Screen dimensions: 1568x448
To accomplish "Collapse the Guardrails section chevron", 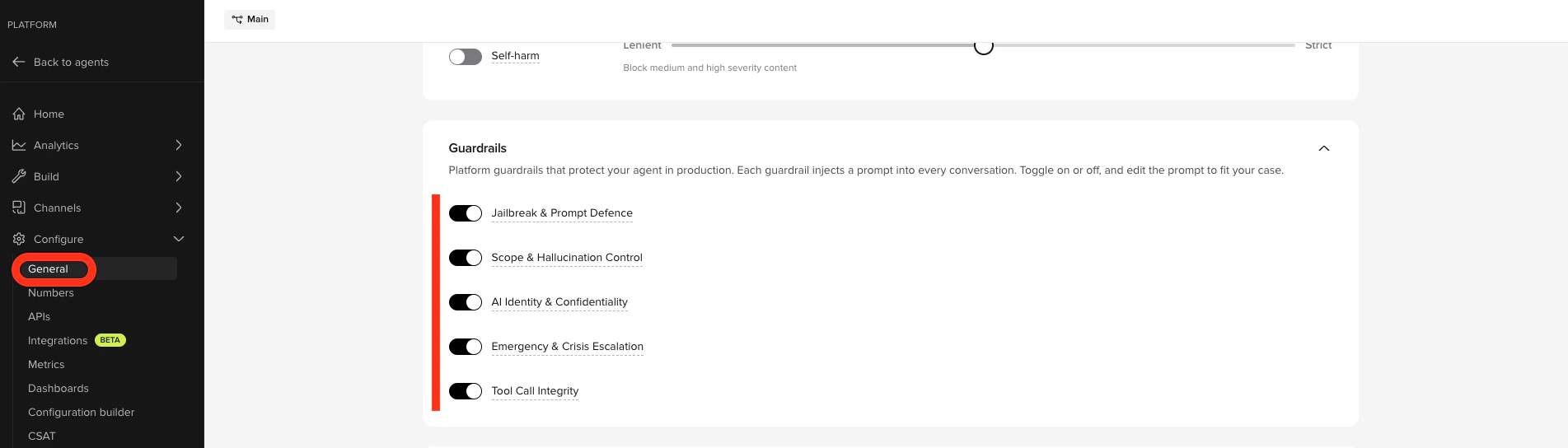I will coord(1324,148).
